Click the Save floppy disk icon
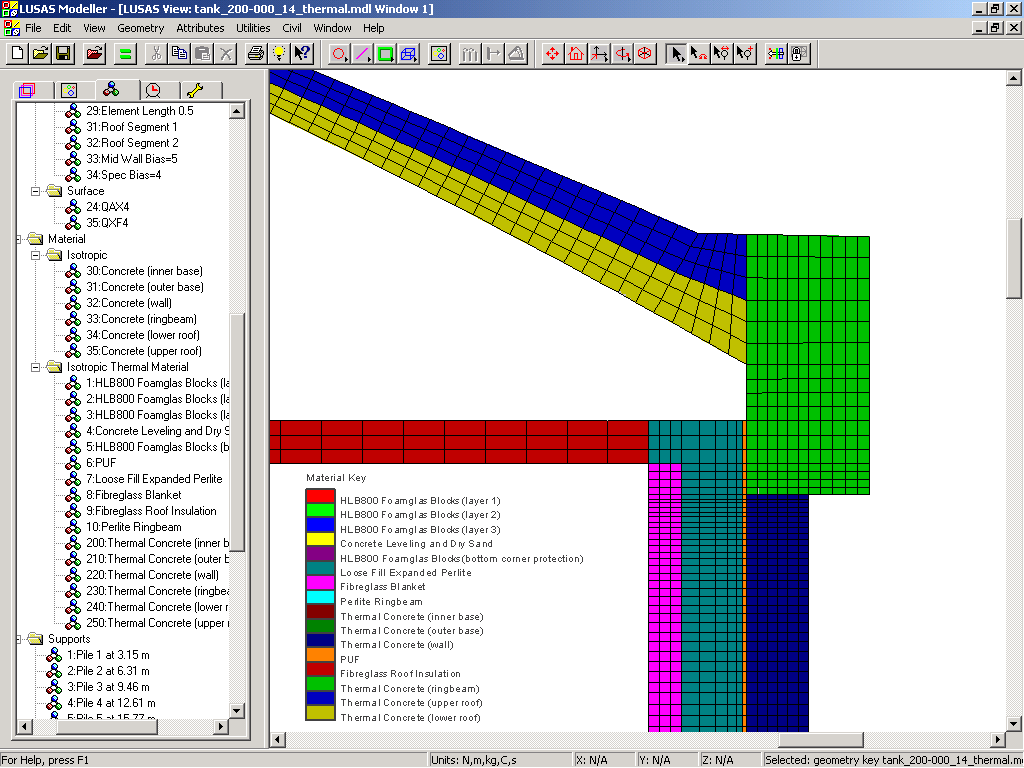 tap(63, 53)
